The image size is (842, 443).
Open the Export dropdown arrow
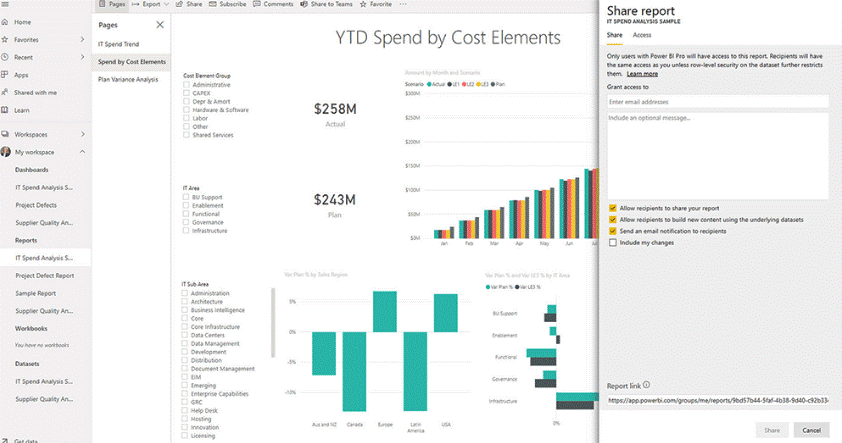[166, 4]
